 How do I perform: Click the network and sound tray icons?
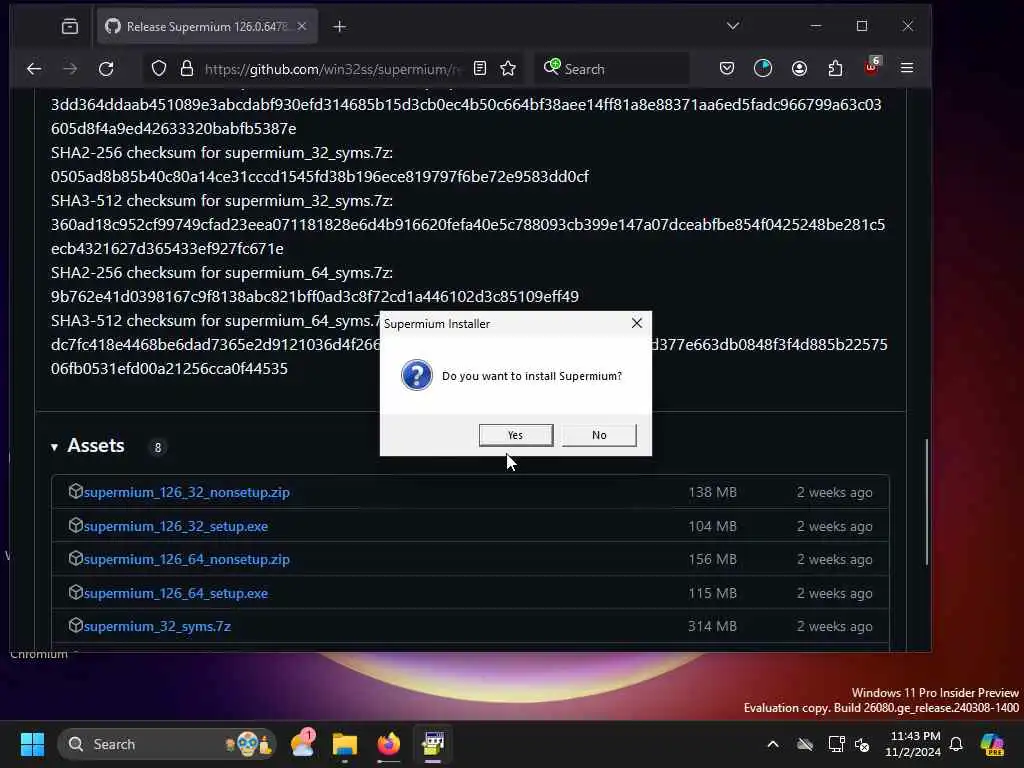(x=848, y=744)
